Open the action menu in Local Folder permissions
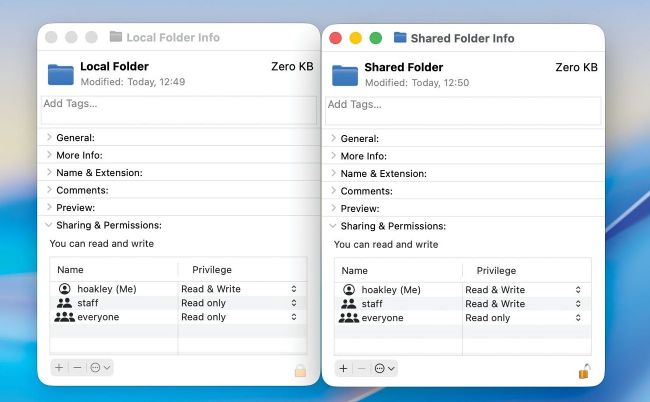The height and width of the screenshot is (402, 650). click(x=100, y=367)
